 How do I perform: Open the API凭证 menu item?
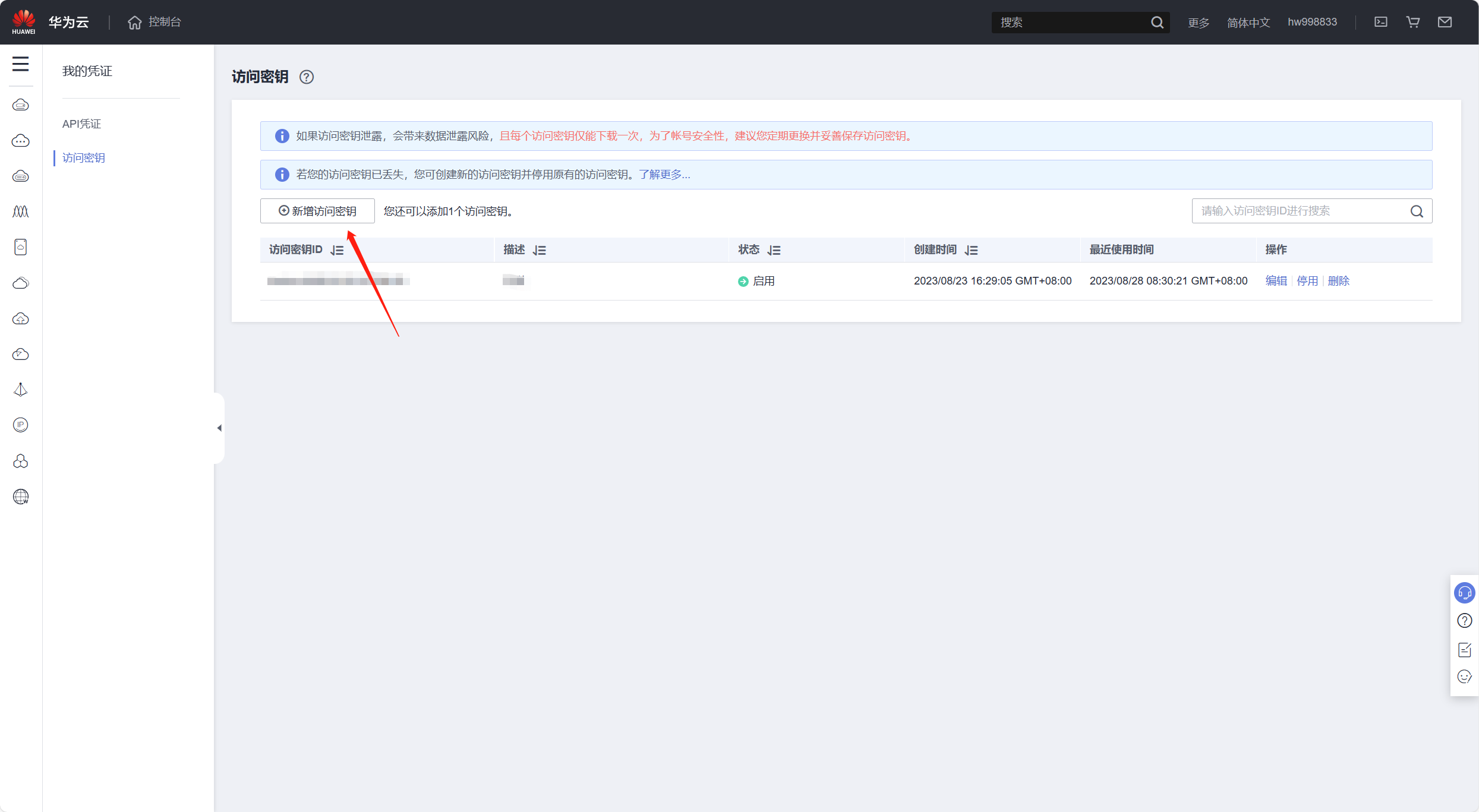pyautogui.click(x=82, y=124)
